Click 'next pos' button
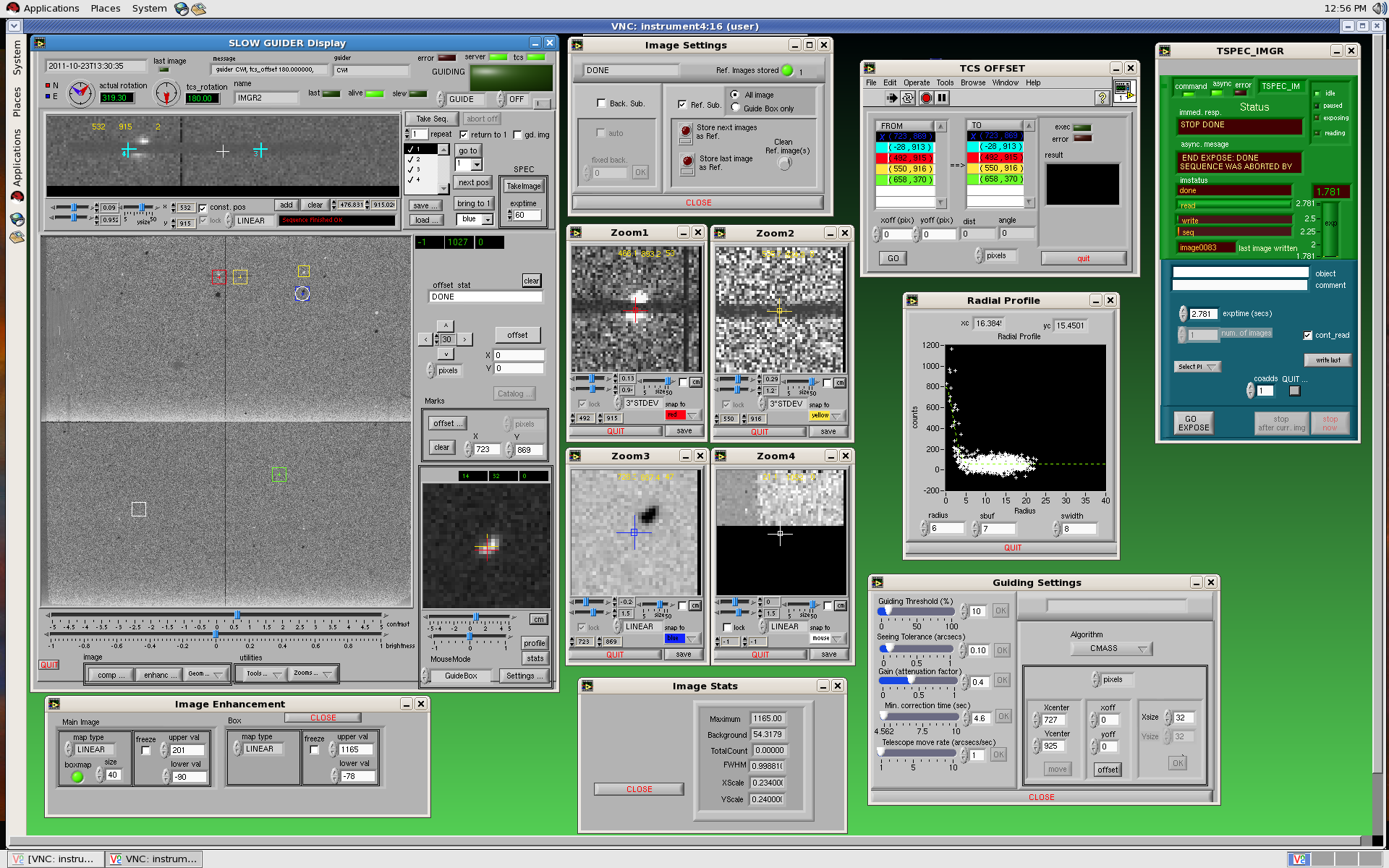This screenshot has height=868, width=1389. click(473, 182)
